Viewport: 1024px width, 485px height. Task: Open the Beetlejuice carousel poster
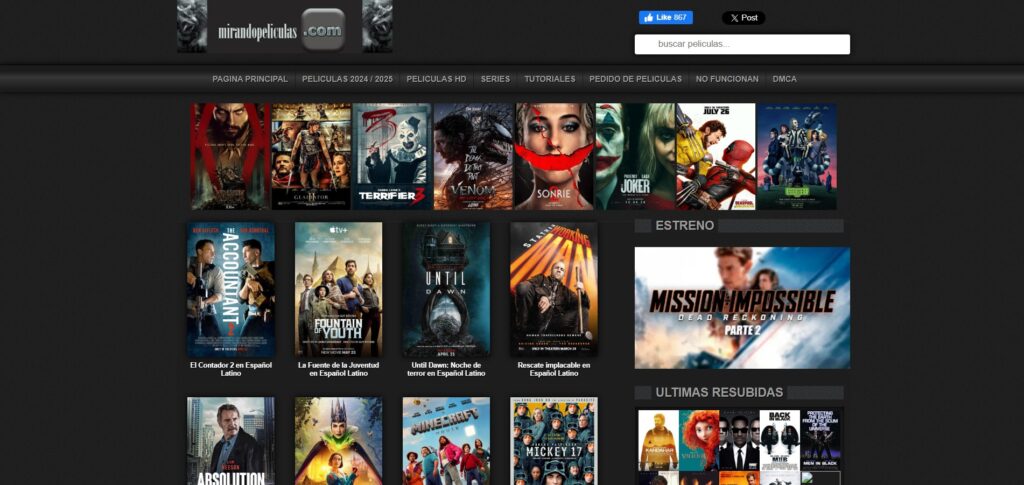(x=797, y=157)
